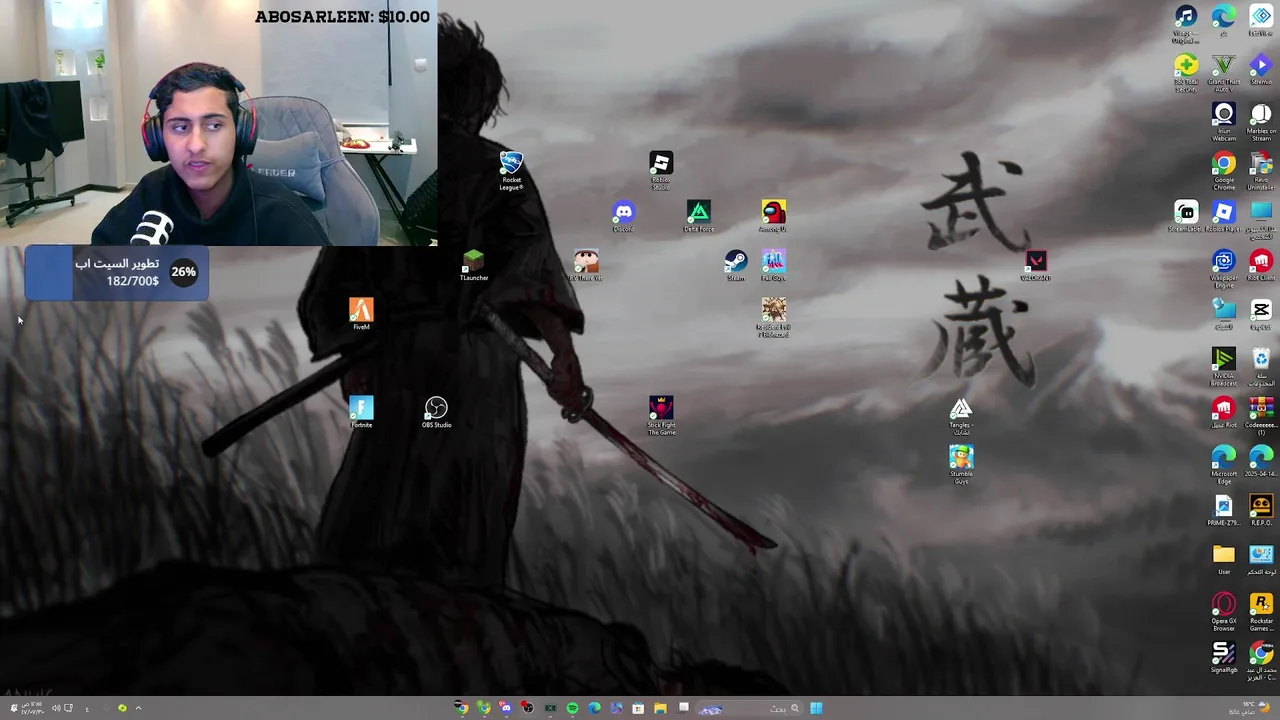This screenshot has height=720, width=1280.
Task: Open the Google Chrome desktop shortcut
Action: click(1223, 170)
